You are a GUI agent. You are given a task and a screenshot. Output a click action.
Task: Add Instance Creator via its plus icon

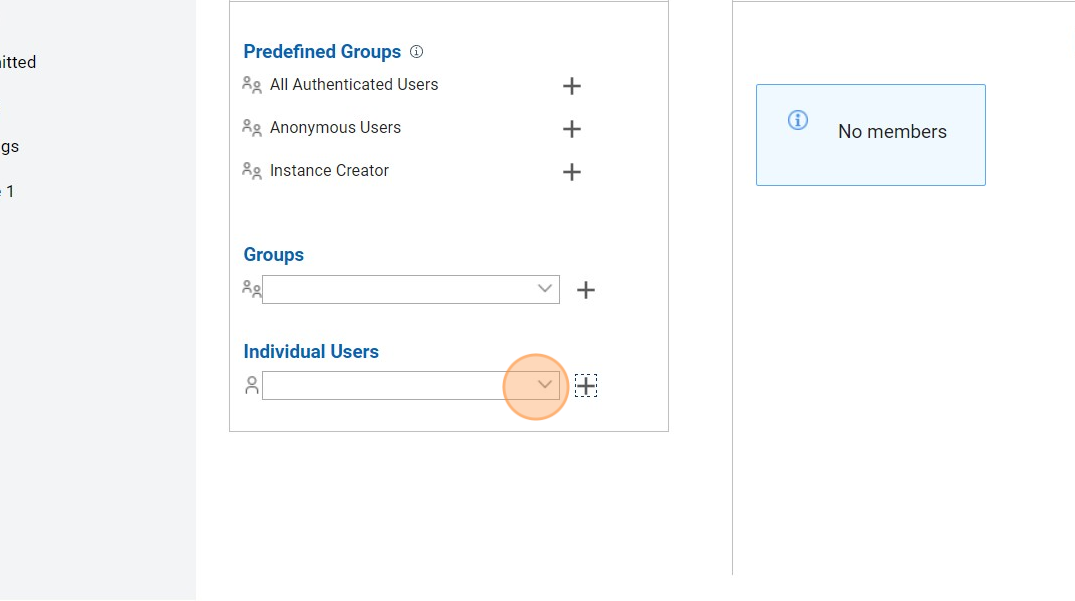click(572, 172)
